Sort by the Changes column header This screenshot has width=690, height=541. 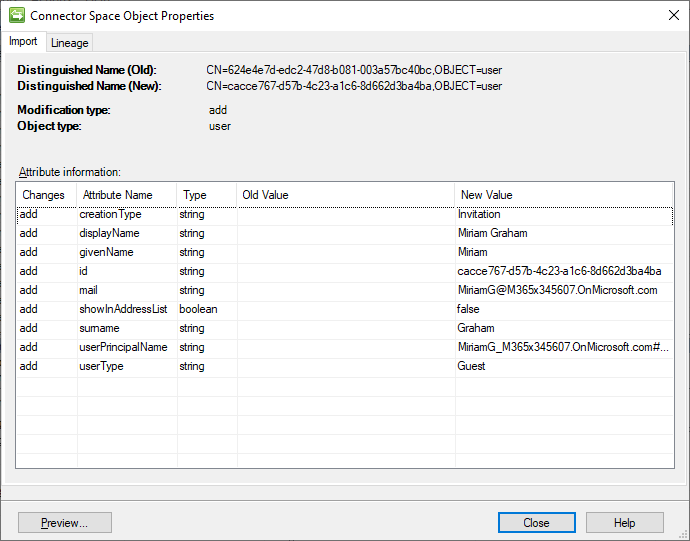44,195
